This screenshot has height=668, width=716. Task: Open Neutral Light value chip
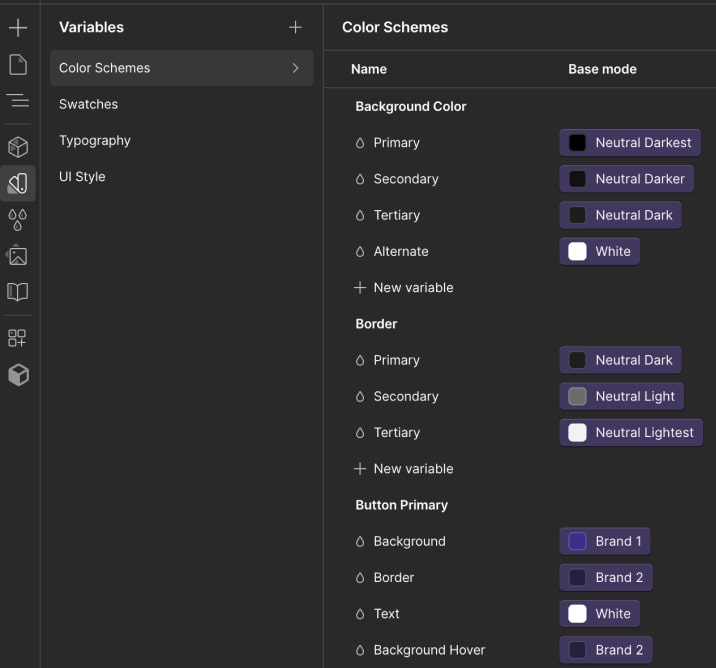(621, 396)
